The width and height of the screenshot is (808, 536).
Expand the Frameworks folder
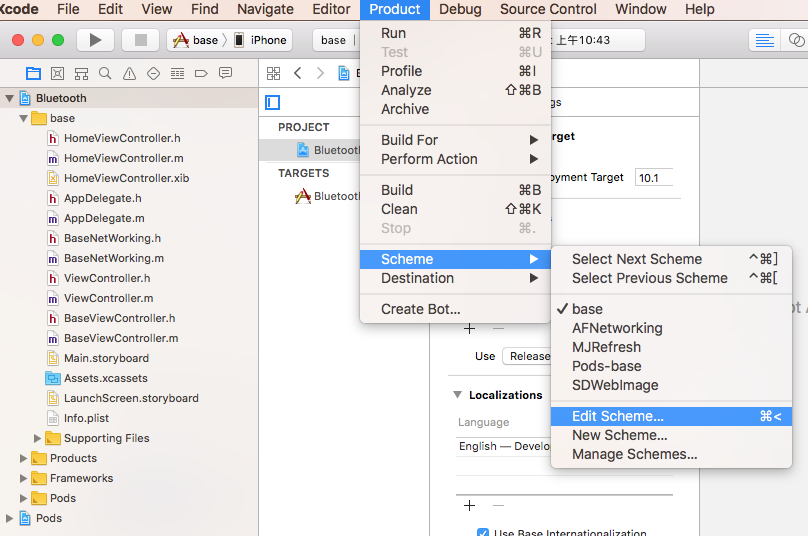click(23, 478)
